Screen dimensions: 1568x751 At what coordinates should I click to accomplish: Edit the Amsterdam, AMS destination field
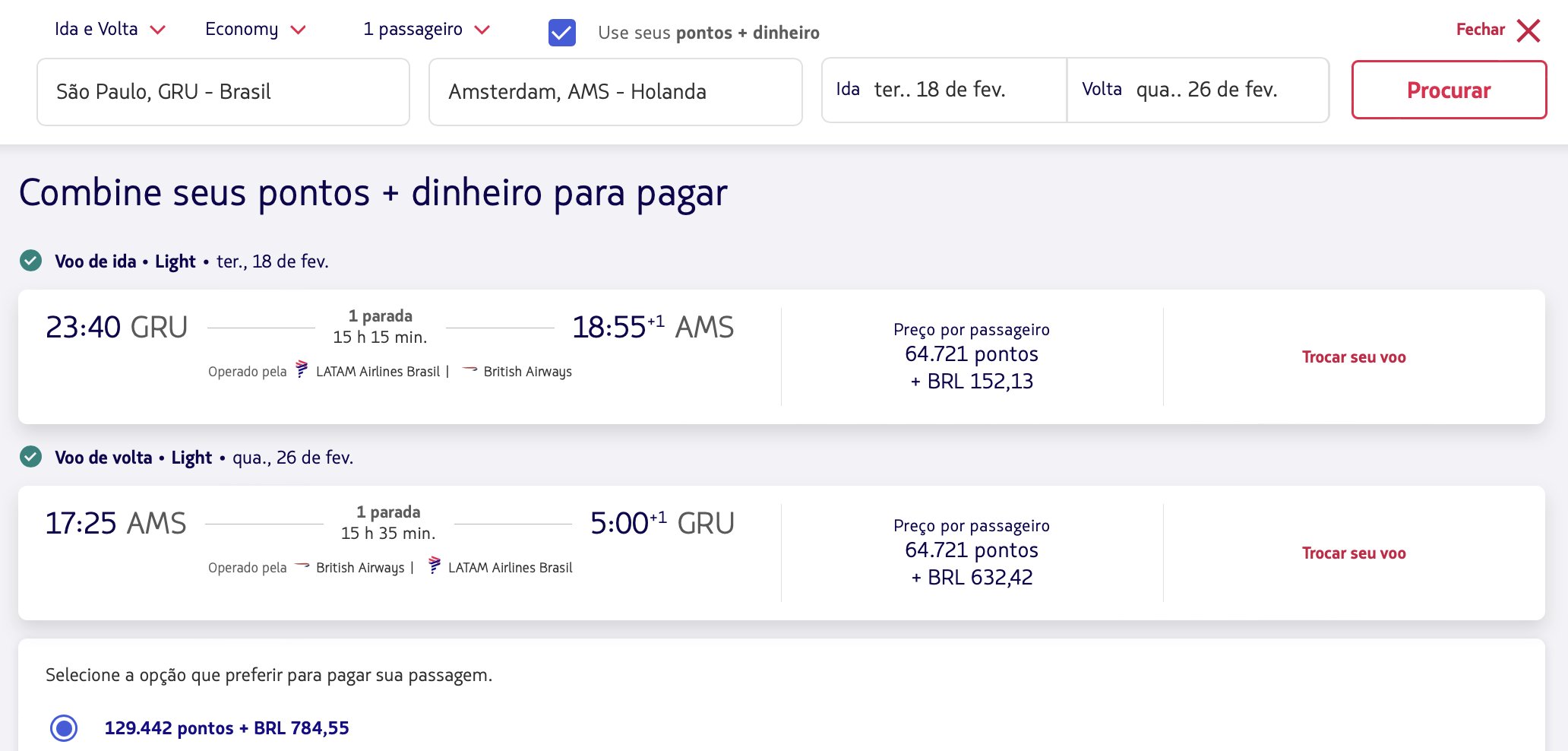click(x=615, y=92)
